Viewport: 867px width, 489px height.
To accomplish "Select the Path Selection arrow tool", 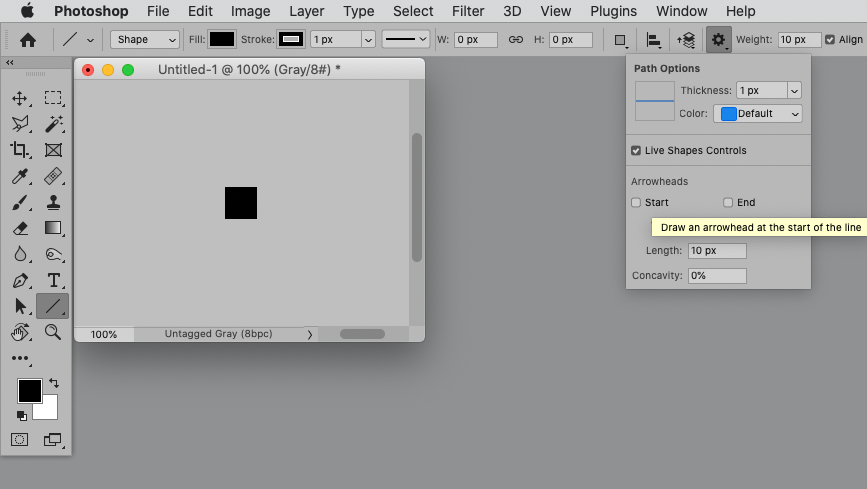I will click(x=20, y=306).
